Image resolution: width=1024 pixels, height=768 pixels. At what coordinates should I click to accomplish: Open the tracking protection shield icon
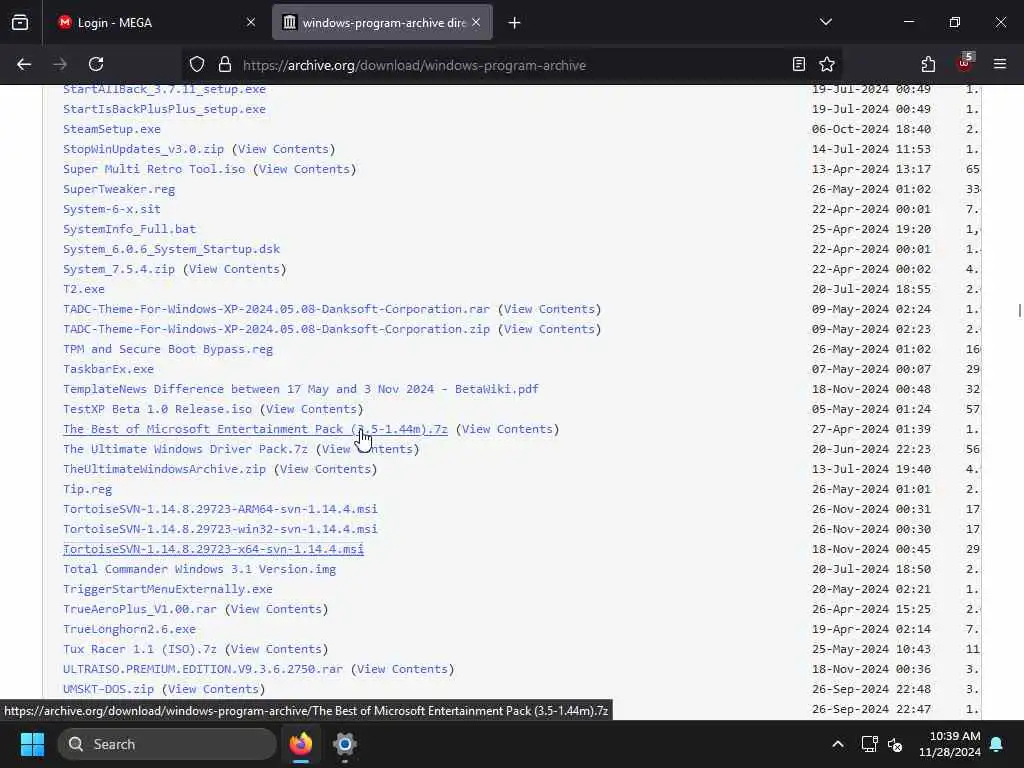tap(197, 64)
